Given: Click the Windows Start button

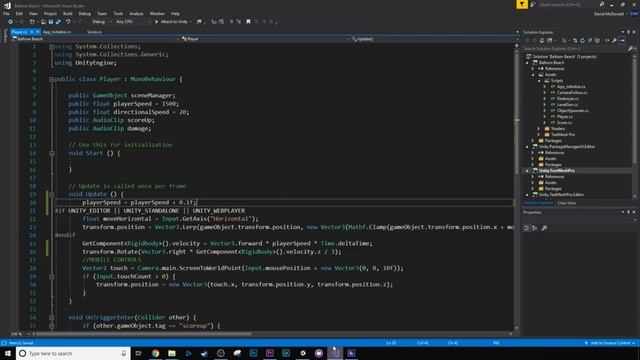Looking at the screenshot, I should pyautogui.click(x=8, y=353).
